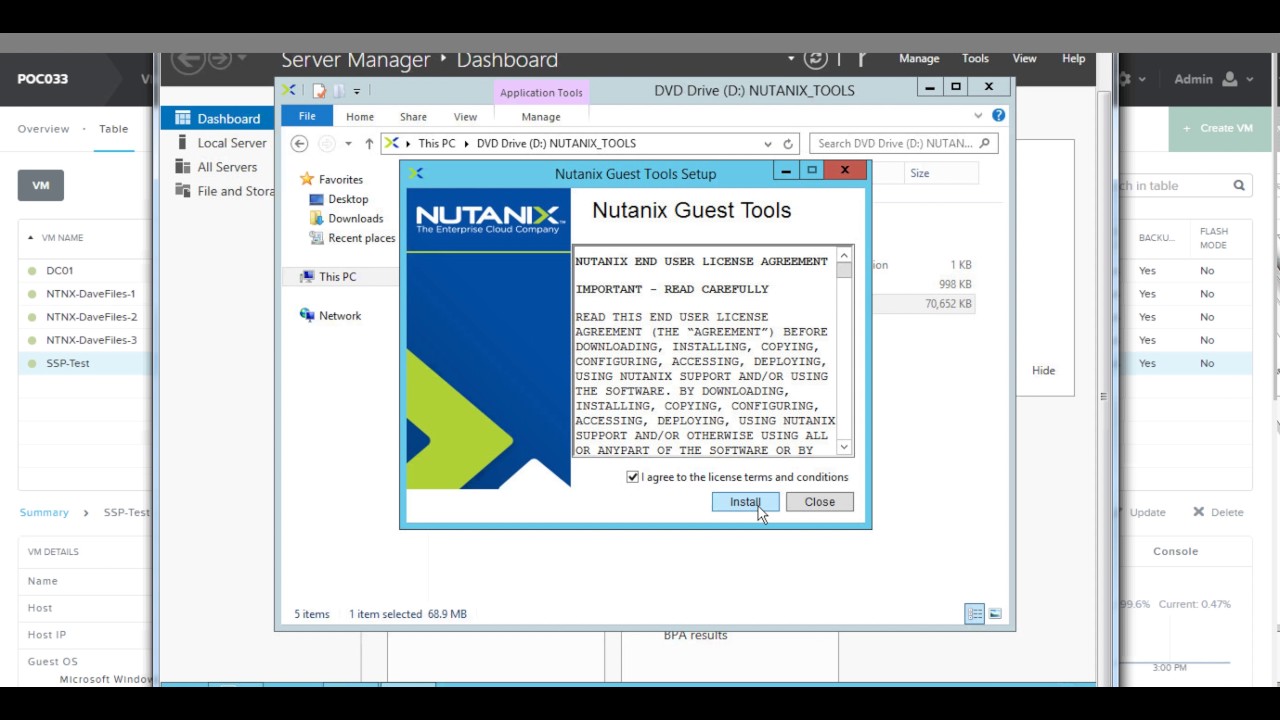The width and height of the screenshot is (1280, 720).
Task: Open BPA results in Server Manager
Action: [x=695, y=635]
